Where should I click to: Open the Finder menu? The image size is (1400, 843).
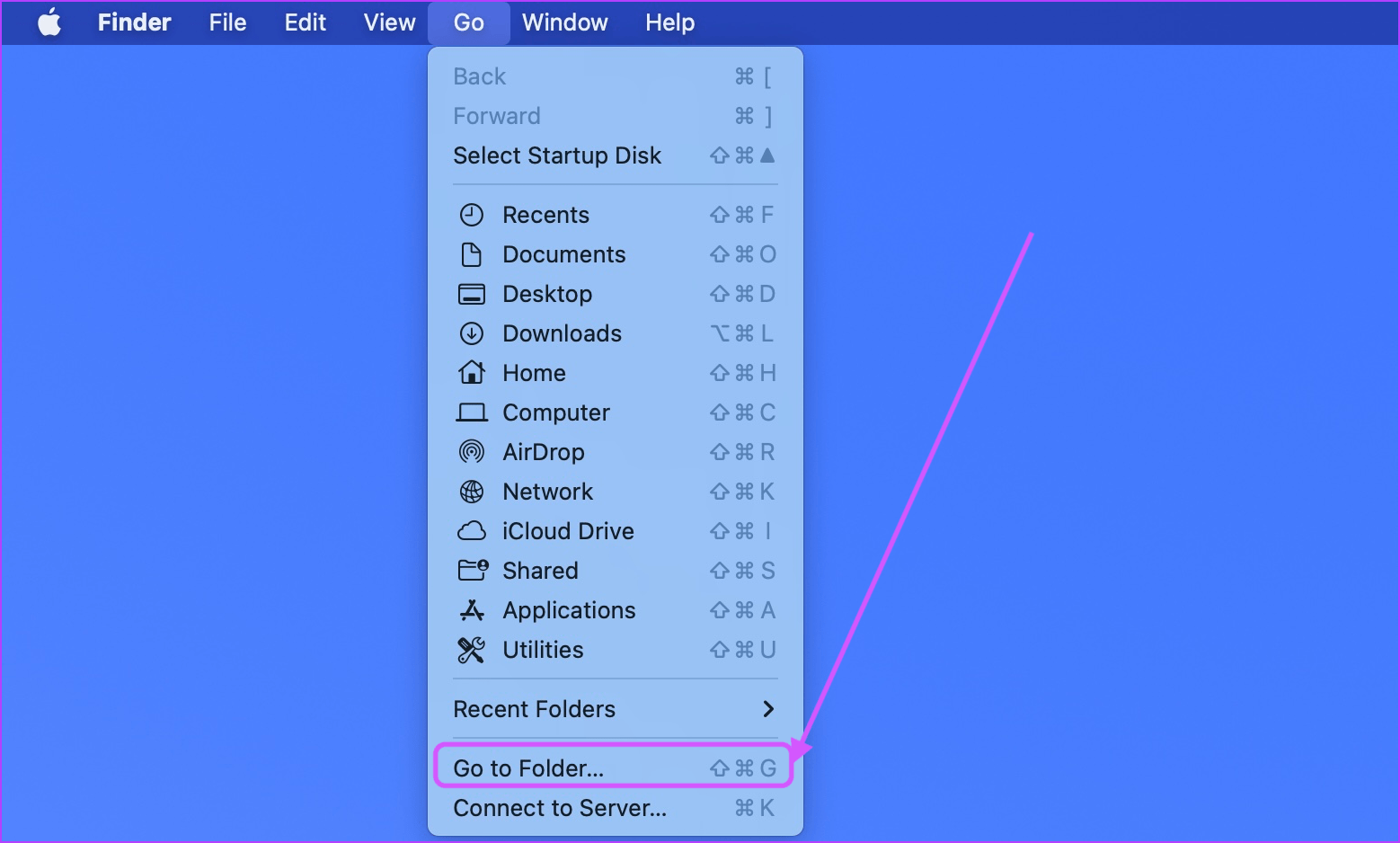[x=134, y=22]
